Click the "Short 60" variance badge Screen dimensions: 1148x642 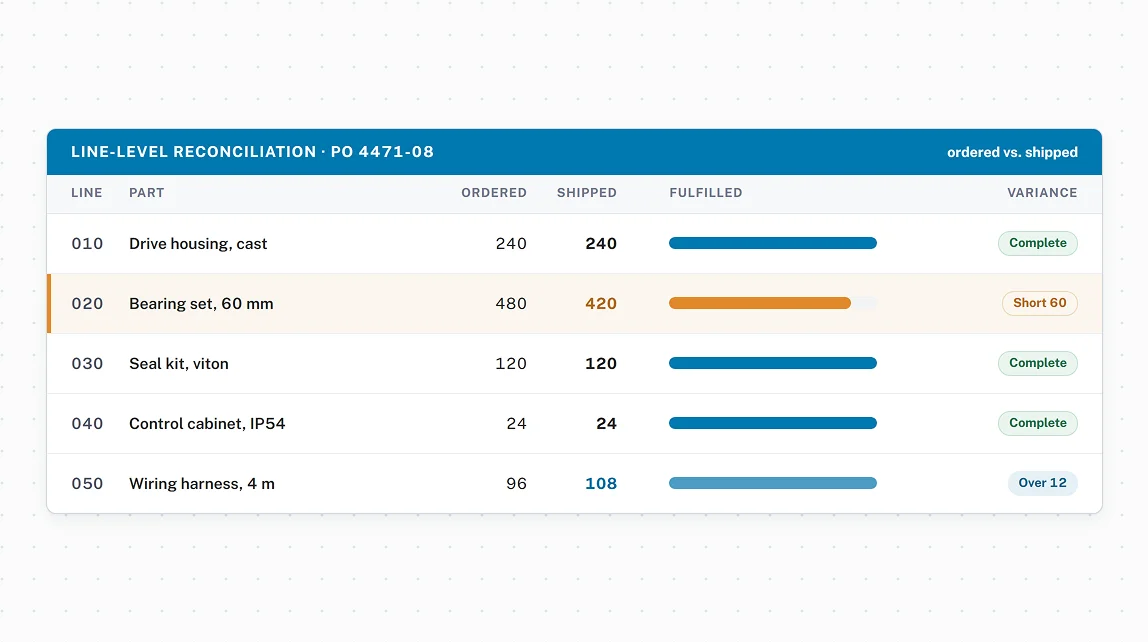pos(1040,303)
